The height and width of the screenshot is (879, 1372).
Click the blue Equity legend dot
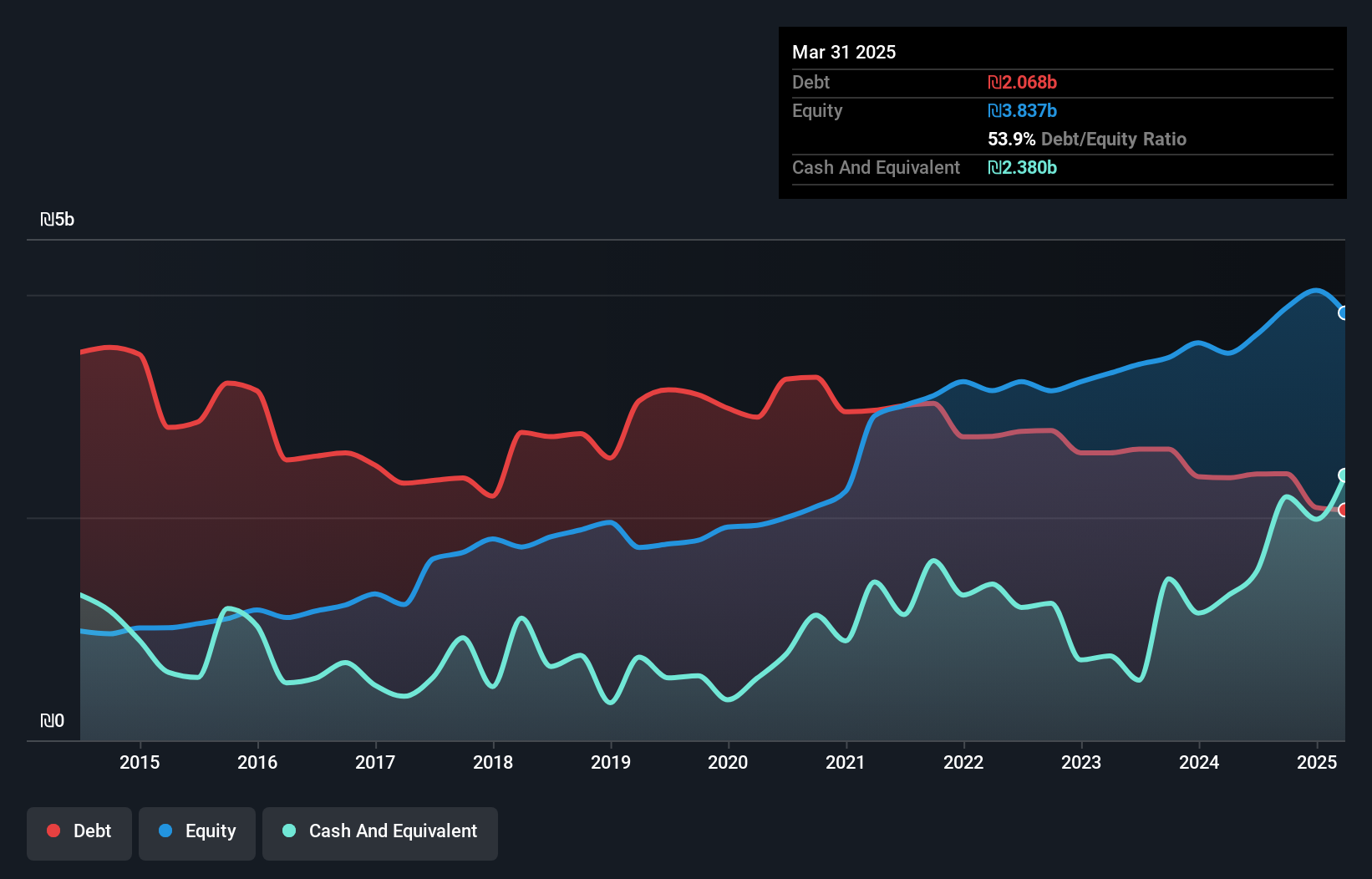(x=165, y=831)
